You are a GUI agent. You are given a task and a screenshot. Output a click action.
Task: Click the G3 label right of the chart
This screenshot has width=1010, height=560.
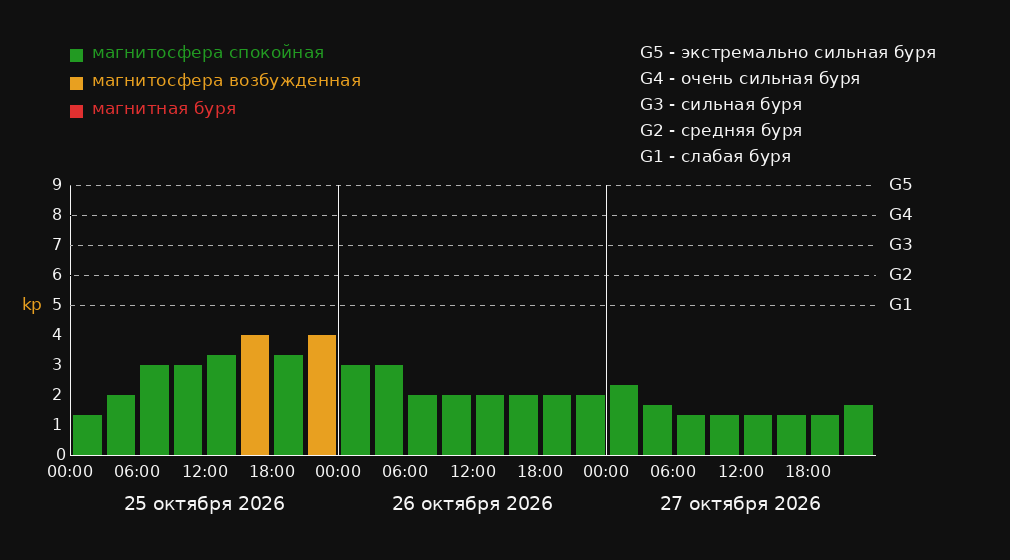(x=900, y=245)
